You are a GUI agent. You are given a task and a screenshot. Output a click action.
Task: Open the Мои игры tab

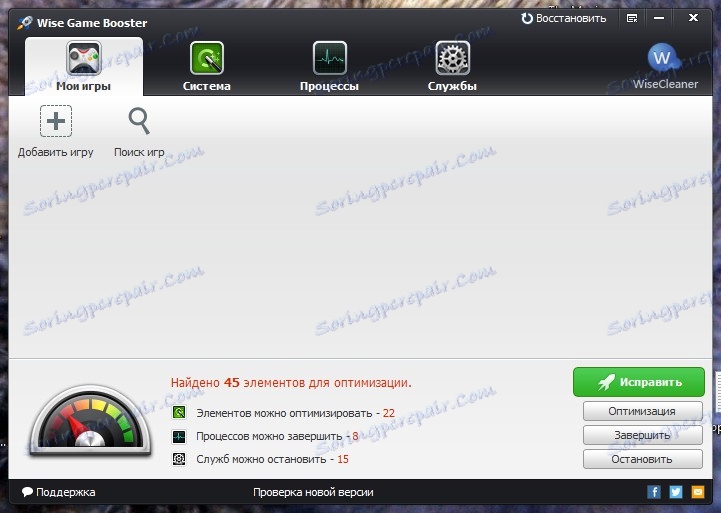84,66
